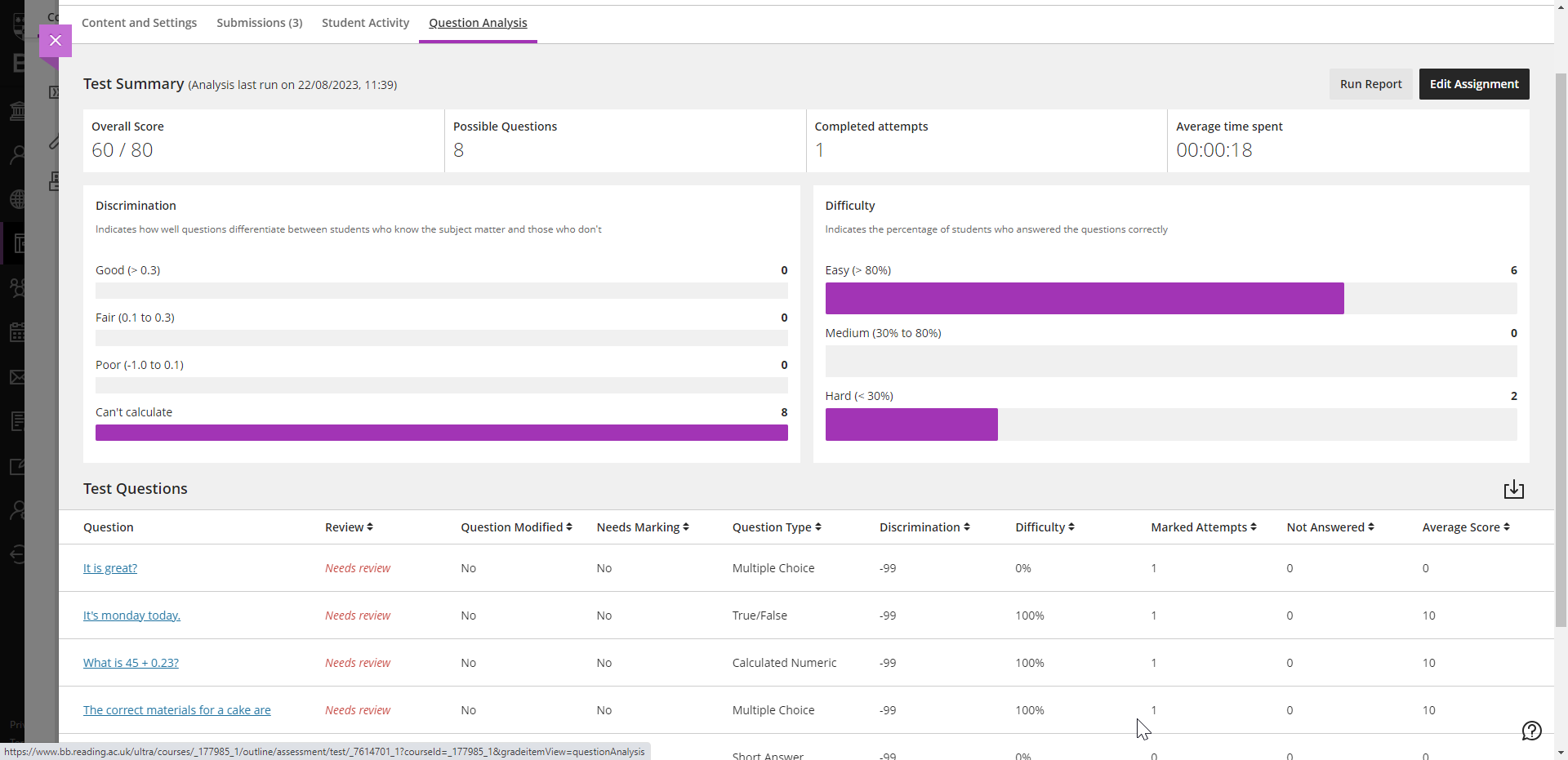Click the Sign Out icon in the sidebar
Screen dimensions: 1568x760
point(17,554)
